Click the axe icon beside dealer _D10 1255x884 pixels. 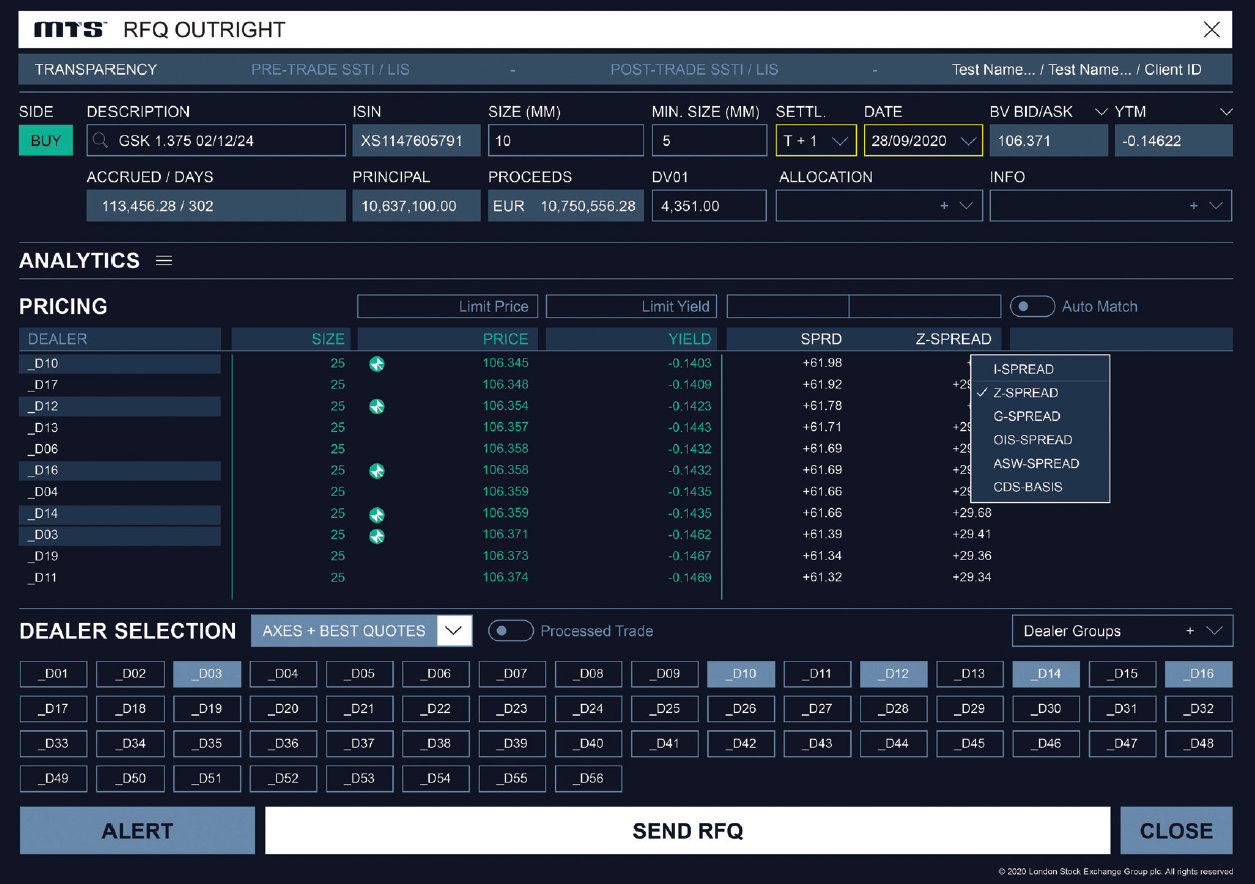[x=377, y=364]
